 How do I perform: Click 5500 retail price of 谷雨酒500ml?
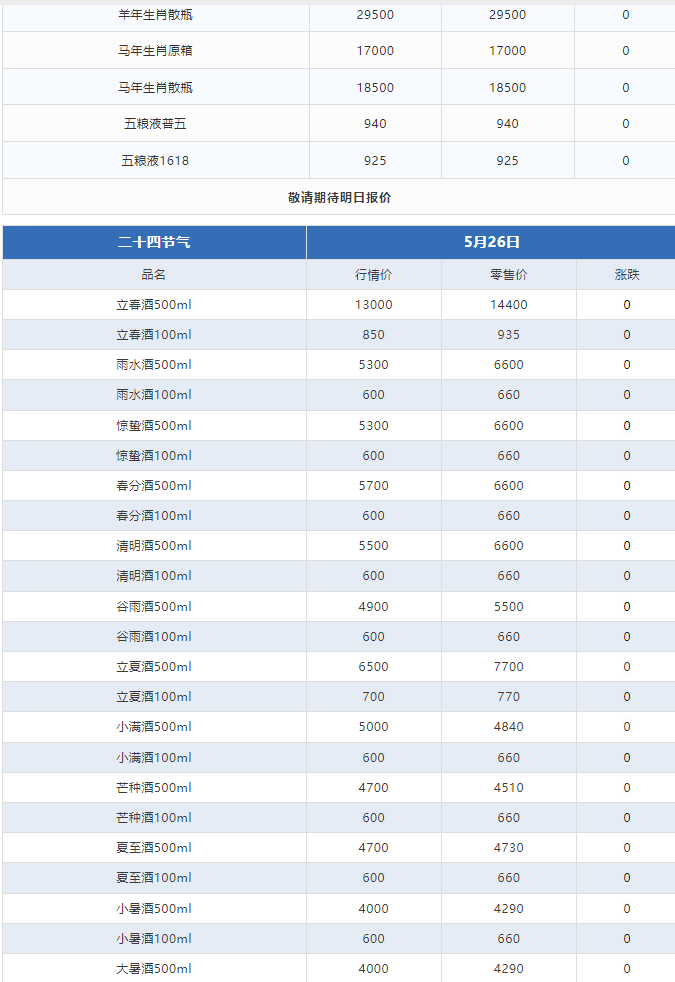508,606
